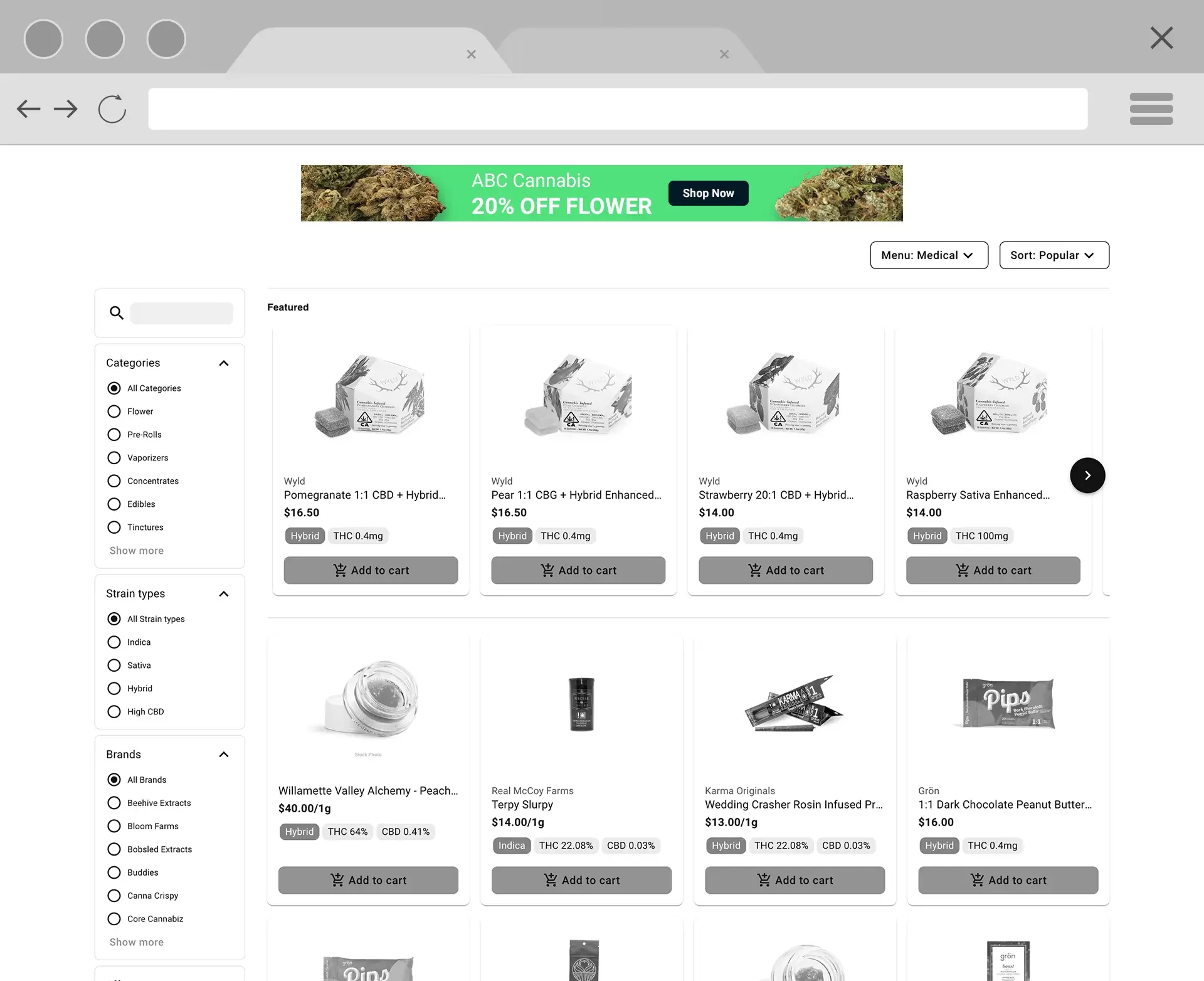Screen dimensions: 1204x981
Task: Select the Vaporizers category
Action: [114, 458]
